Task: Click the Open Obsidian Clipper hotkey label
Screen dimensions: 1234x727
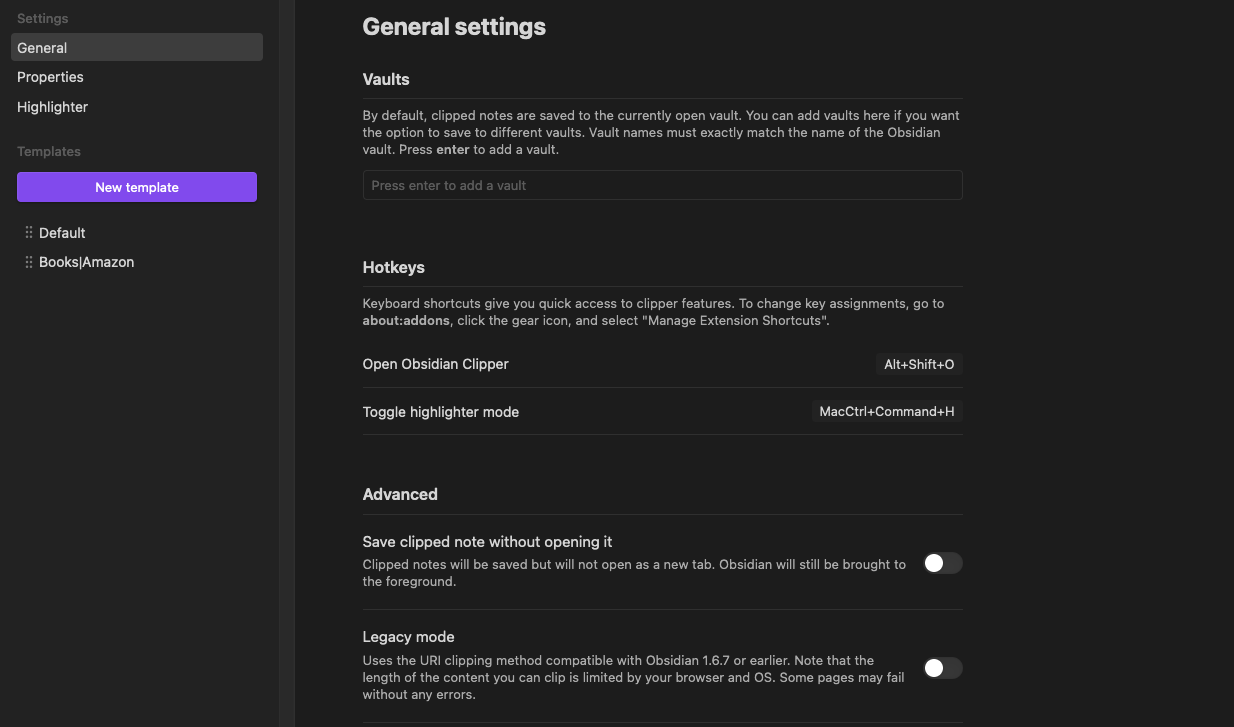Action: (435, 364)
